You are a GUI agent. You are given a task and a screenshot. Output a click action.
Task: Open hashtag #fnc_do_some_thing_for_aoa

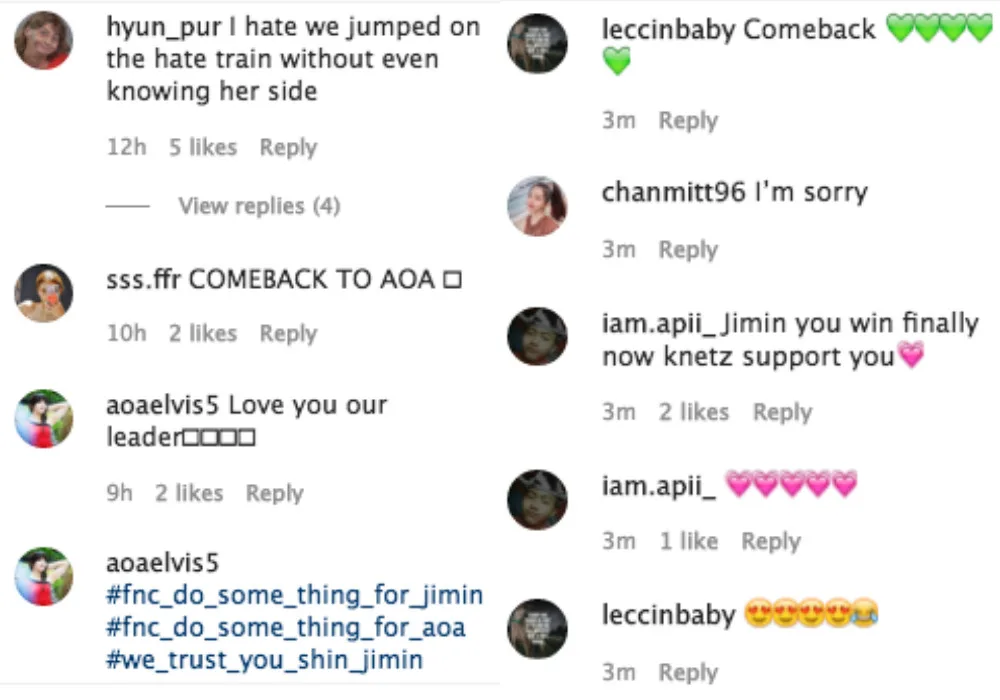[286, 627]
